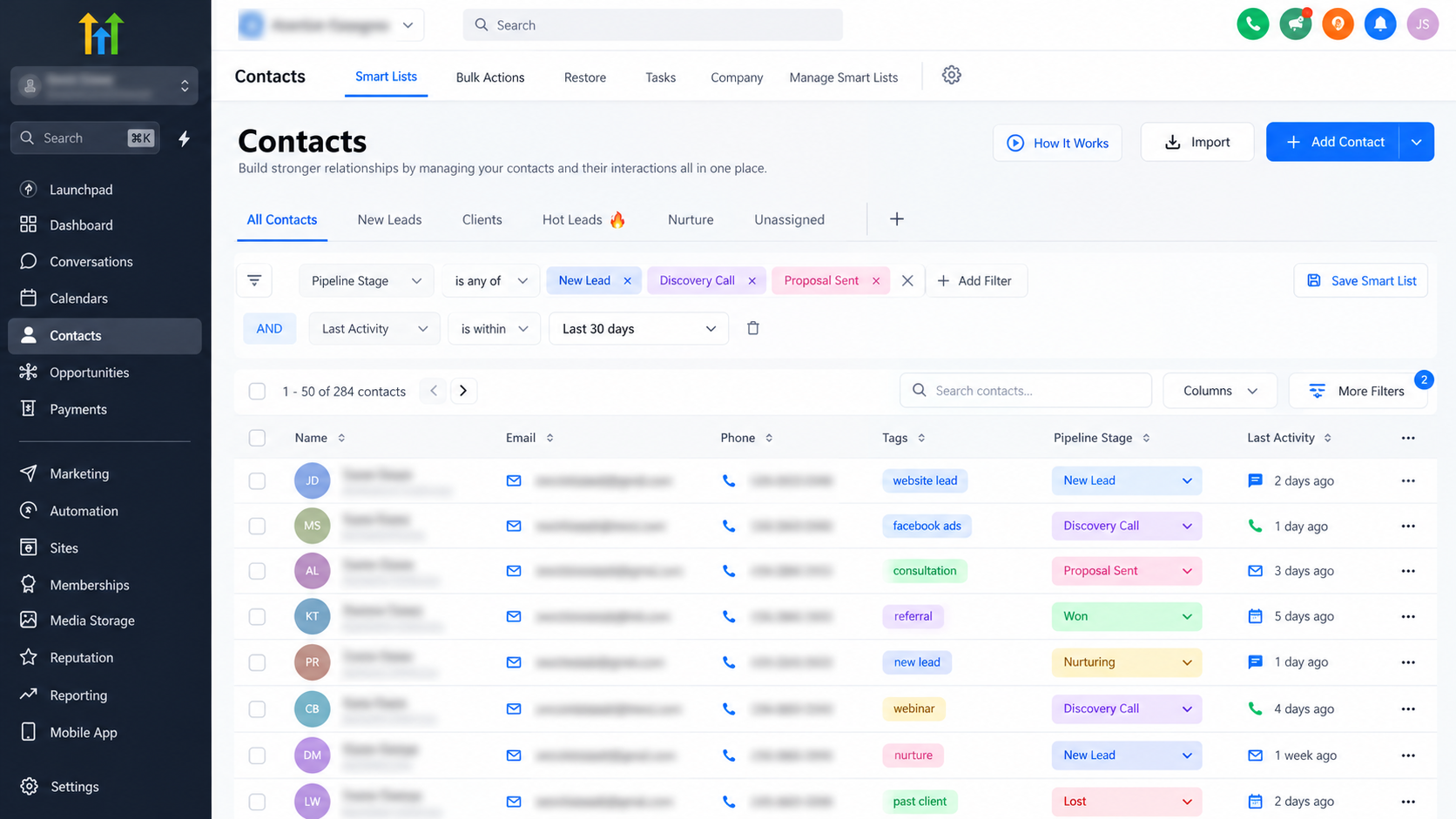Click the lightning bolt quick actions icon

(x=185, y=138)
